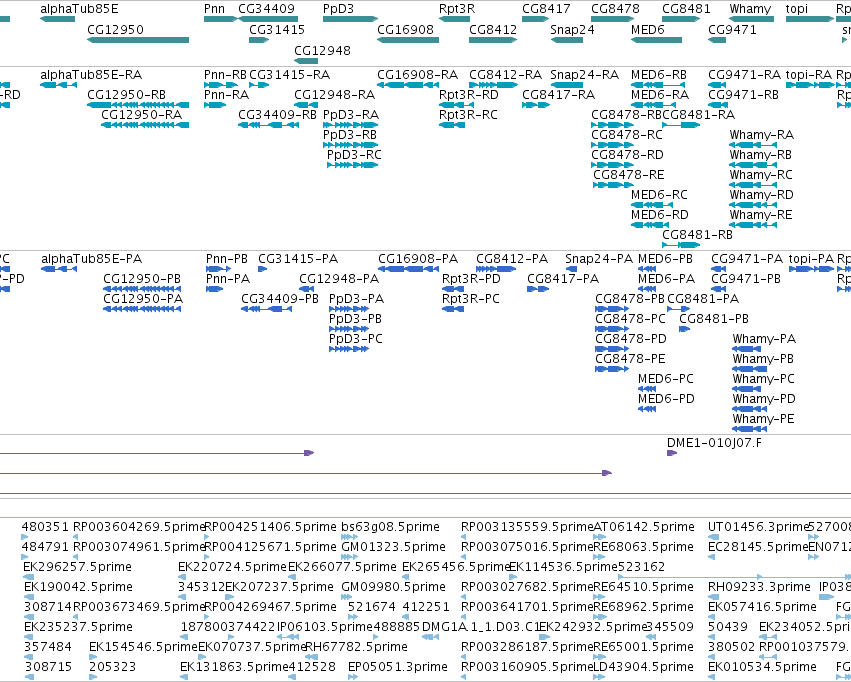Click the Rpt3R gene label
Viewport: 851px width, 682px height.
click(457, 9)
